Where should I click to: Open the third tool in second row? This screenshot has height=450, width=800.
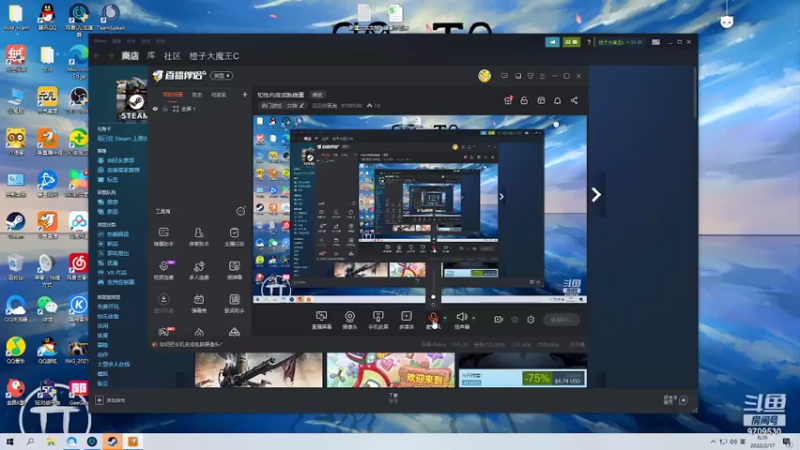(234, 270)
